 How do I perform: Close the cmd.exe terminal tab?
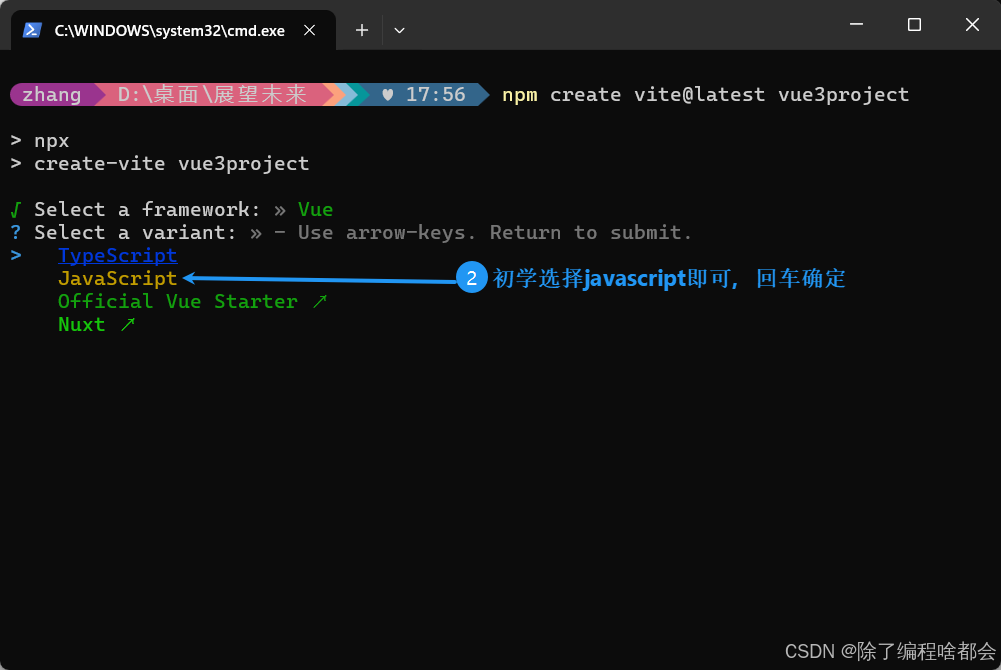[x=310, y=30]
